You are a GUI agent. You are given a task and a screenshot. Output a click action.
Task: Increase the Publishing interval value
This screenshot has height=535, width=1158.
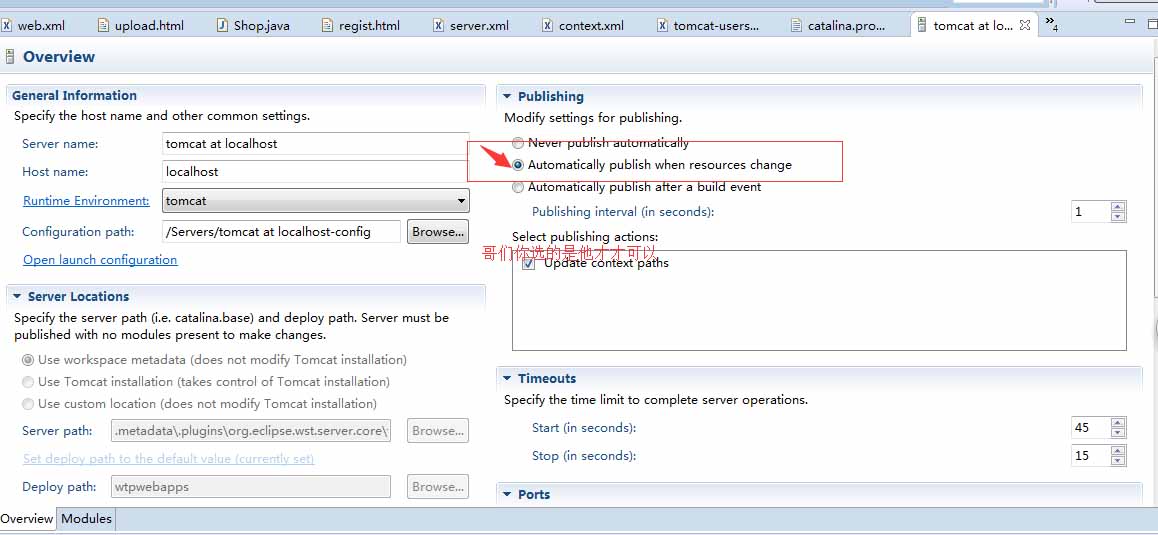point(1118,207)
